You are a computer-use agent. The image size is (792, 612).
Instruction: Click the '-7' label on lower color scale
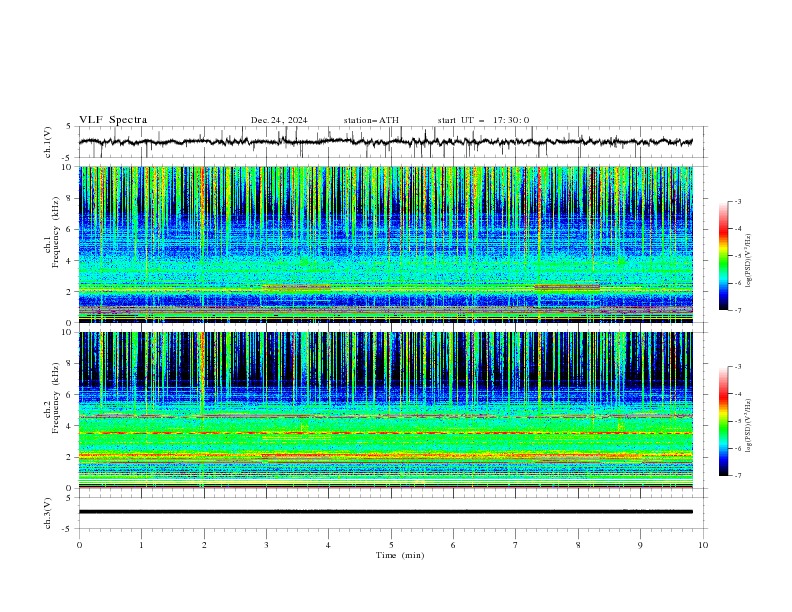click(x=737, y=476)
